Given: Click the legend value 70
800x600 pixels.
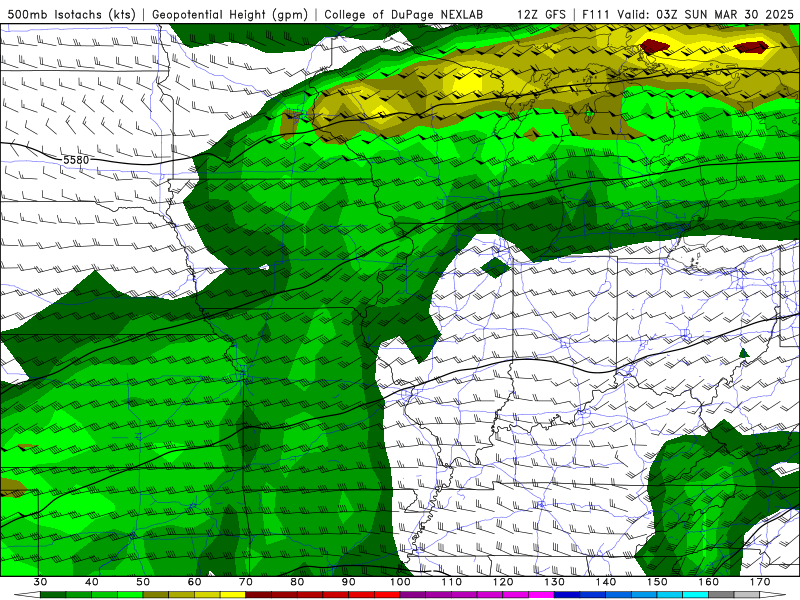Looking at the screenshot, I should [x=246, y=582].
